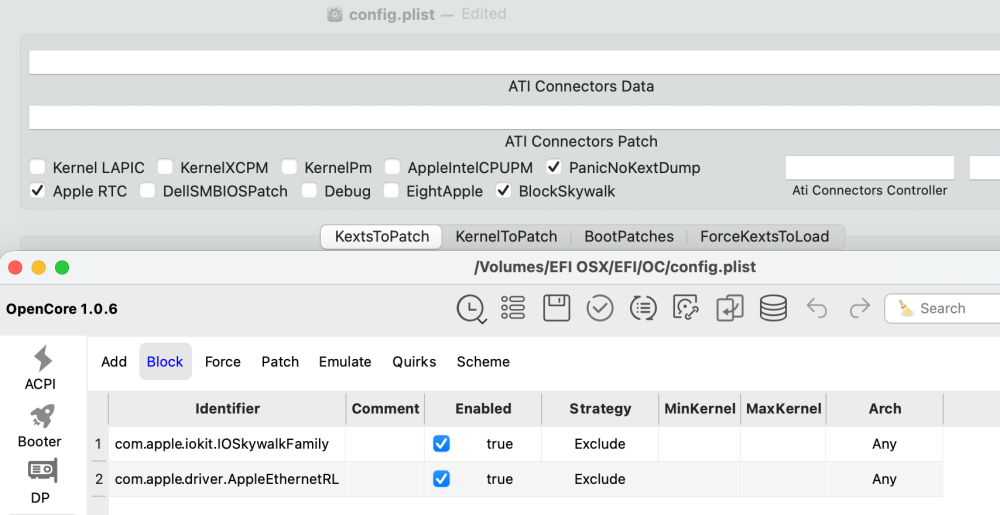Screen dimensions: 1000x515
Task: Click the MaxKernel column header
Action: [x=783, y=409]
